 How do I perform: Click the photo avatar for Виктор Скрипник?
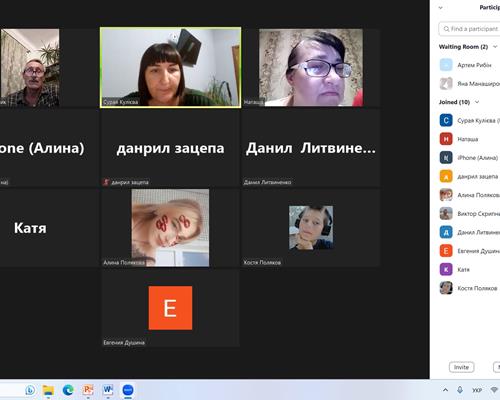446,214
